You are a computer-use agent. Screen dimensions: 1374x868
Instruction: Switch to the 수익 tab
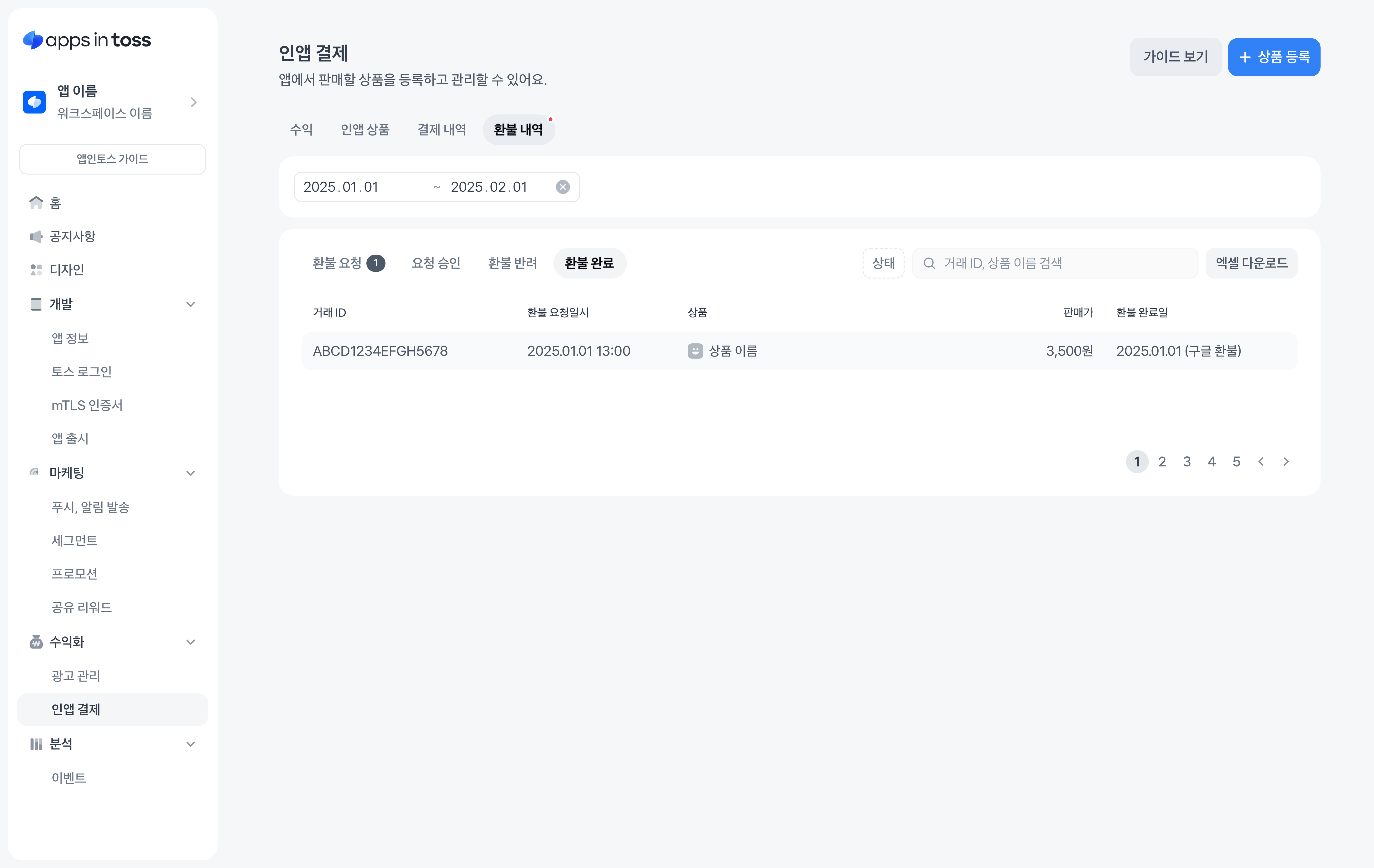pyautogui.click(x=301, y=129)
